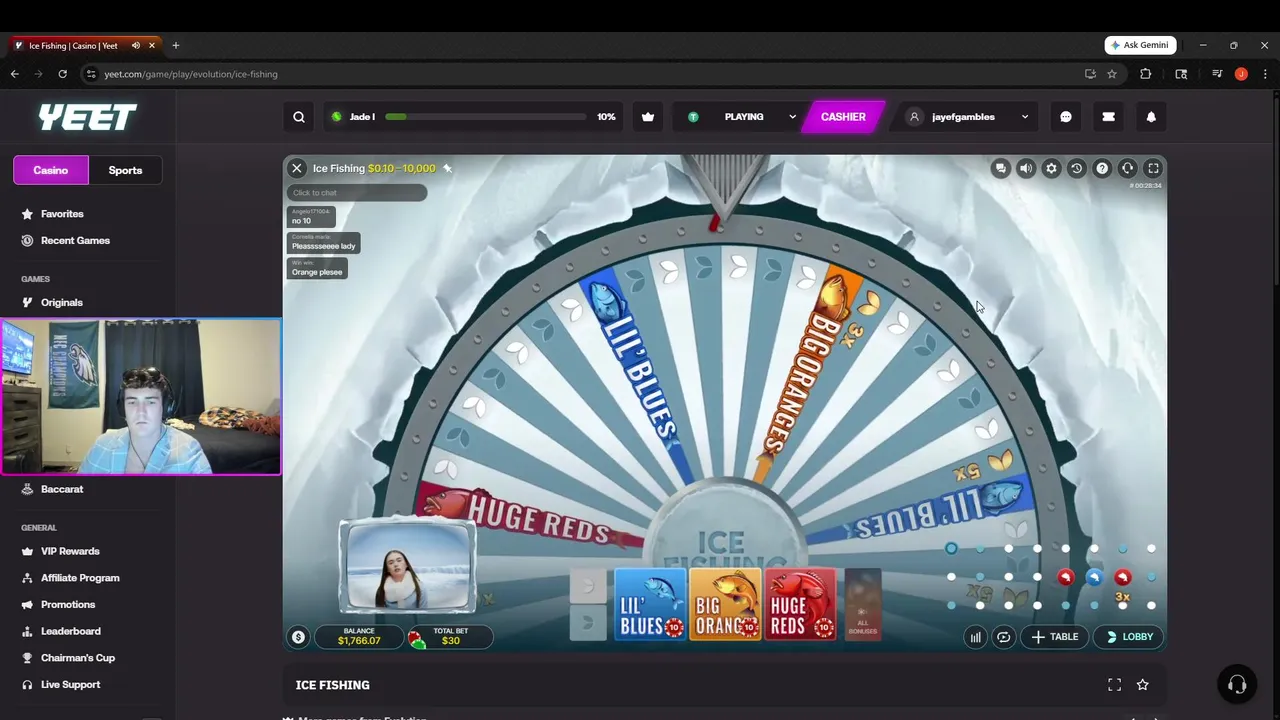The height and width of the screenshot is (720, 1280).
Task: Click the "Orange pleeee" chat message
Action: point(317,269)
